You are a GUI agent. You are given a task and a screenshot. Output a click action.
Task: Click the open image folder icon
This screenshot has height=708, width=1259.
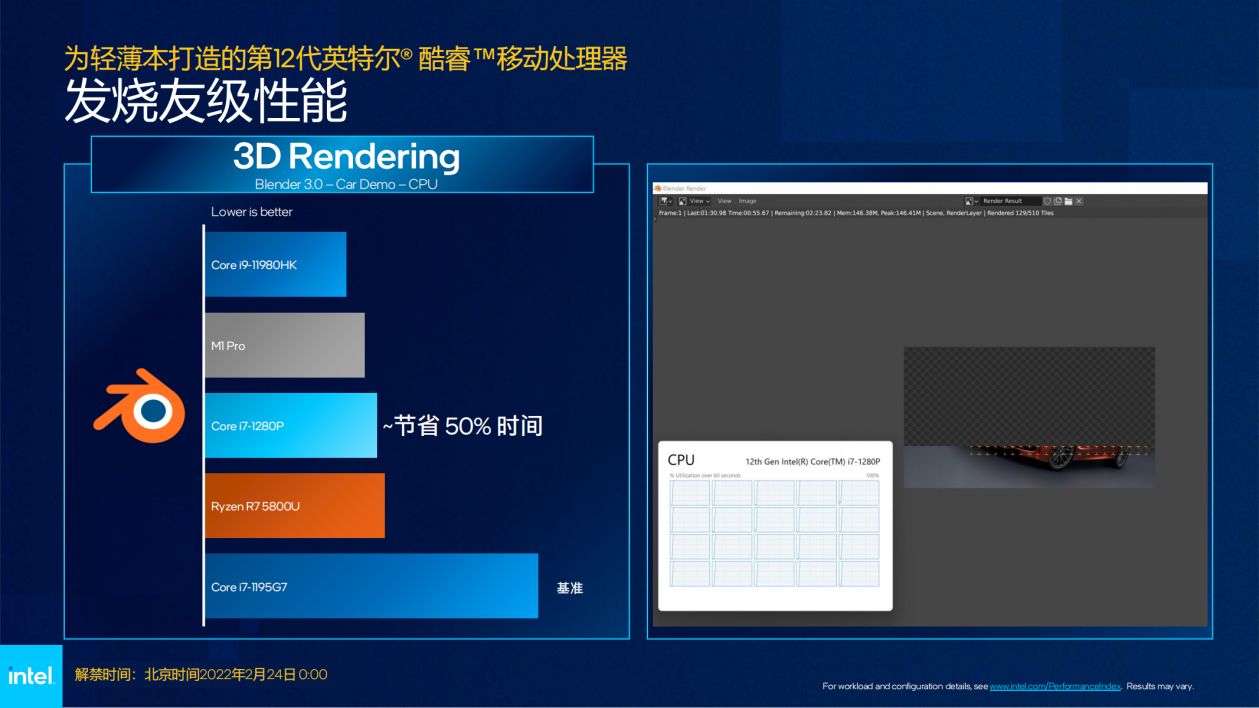point(1068,201)
